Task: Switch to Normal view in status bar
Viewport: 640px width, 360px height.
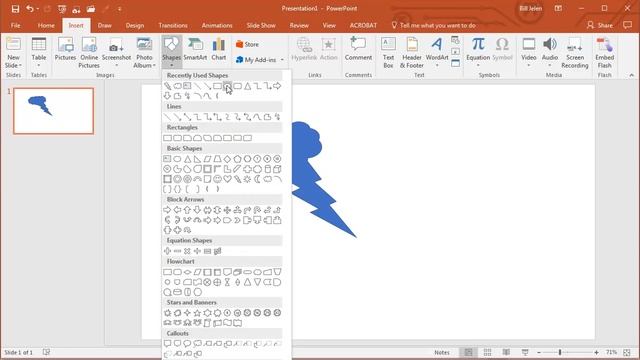Action: coord(468,352)
